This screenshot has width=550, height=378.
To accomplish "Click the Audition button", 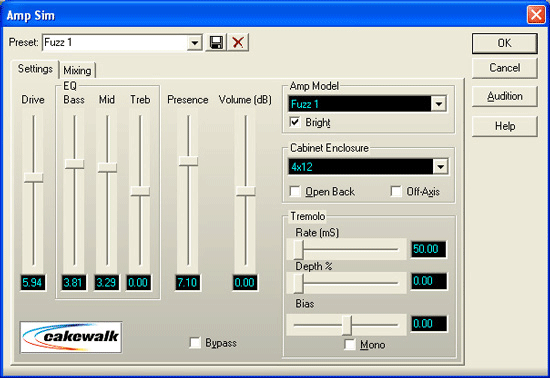I will 504,96.
